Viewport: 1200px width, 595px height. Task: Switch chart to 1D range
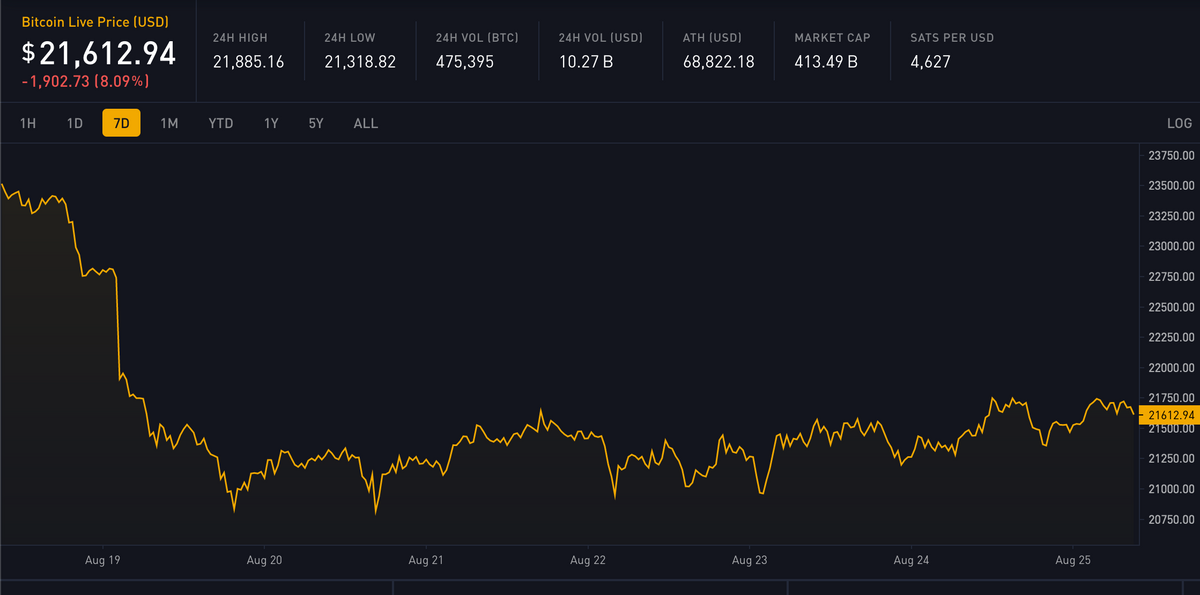[74, 123]
